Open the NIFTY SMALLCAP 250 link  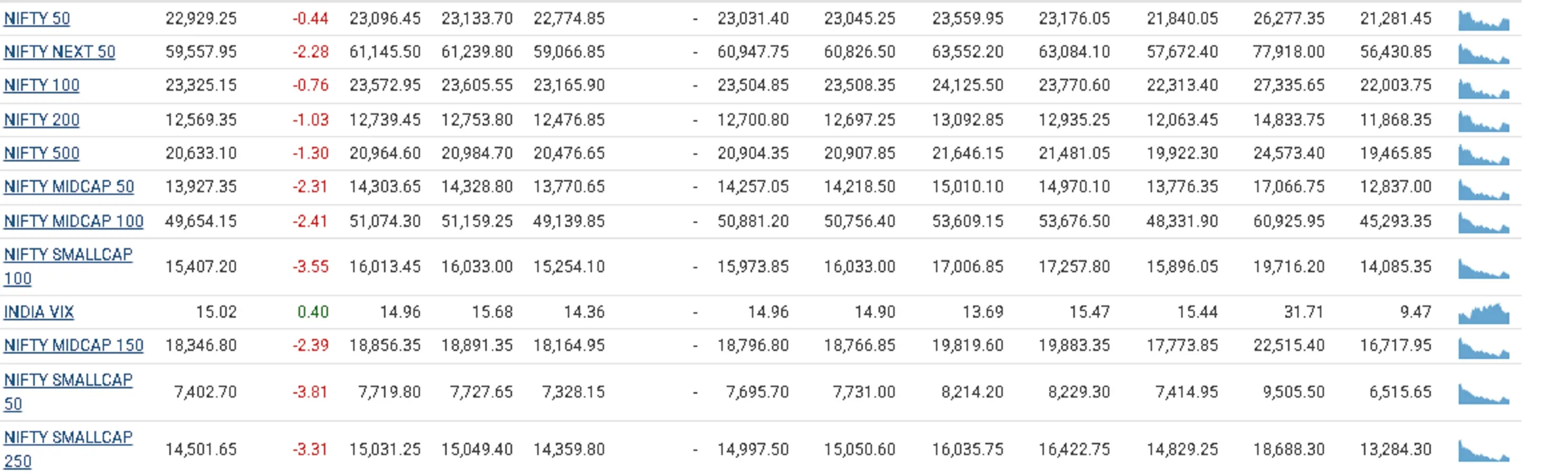click(x=68, y=438)
